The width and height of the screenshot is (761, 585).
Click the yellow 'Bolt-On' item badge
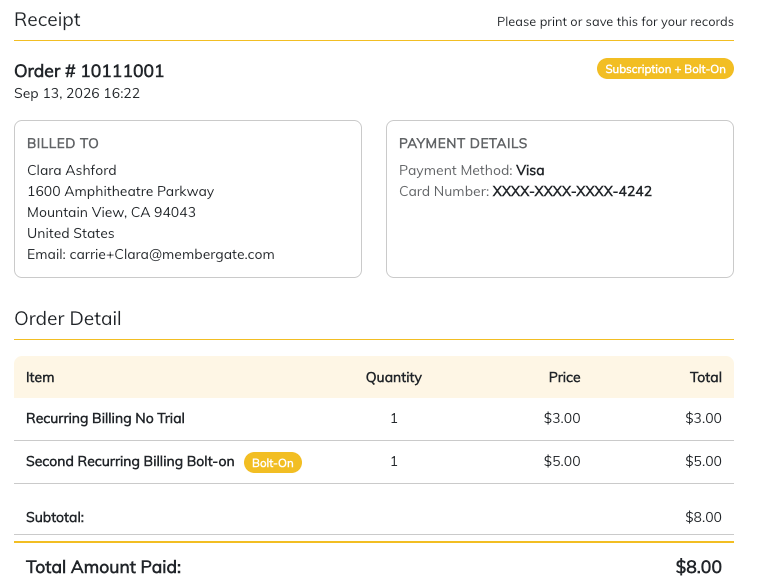click(273, 463)
